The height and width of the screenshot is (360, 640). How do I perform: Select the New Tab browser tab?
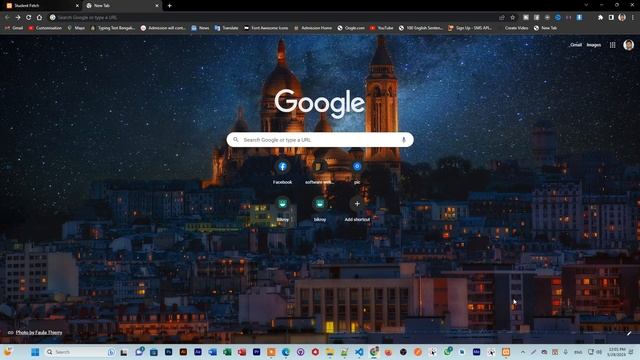[x=122, y=6]
